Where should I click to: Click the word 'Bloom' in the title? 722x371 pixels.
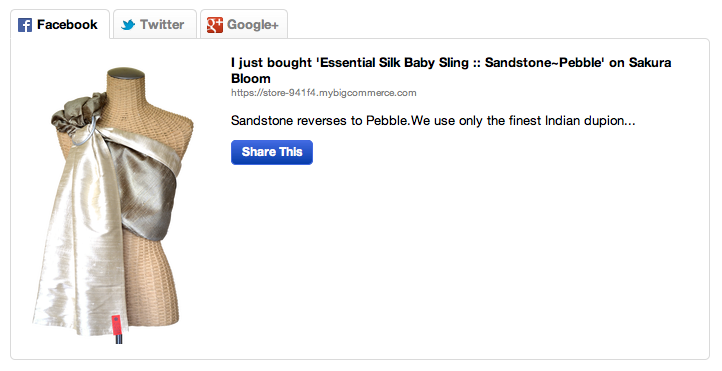click(x=250, y=78)
